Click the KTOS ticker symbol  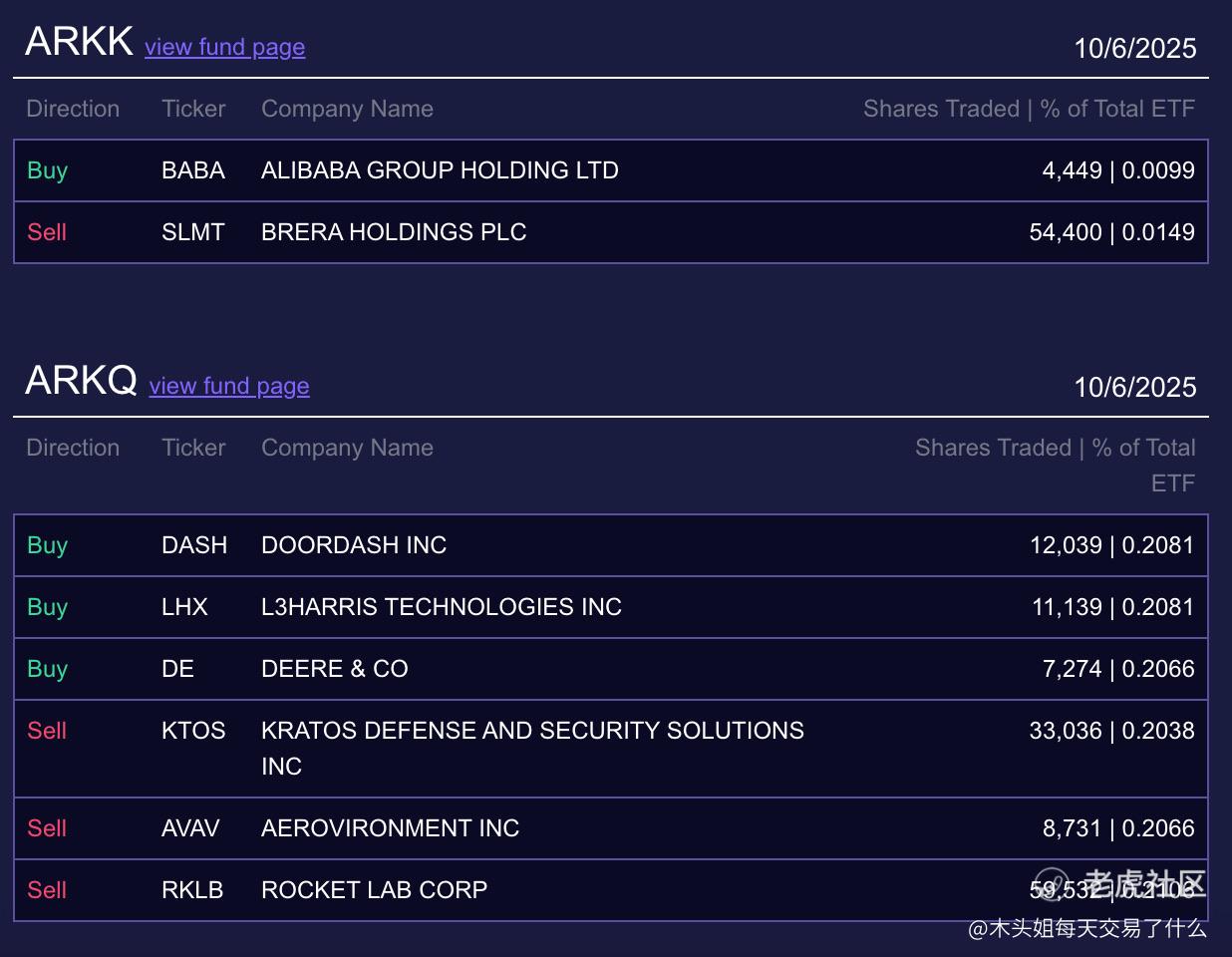click(193, 731)
